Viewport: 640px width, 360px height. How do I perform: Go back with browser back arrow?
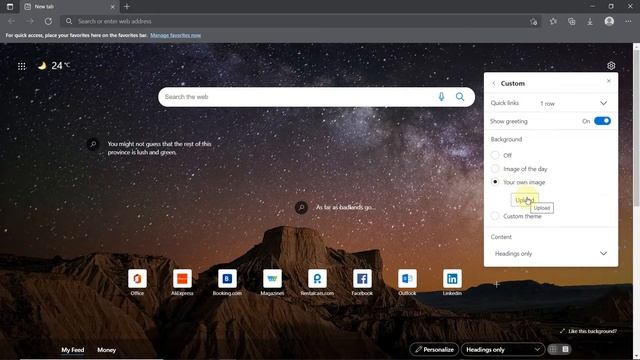pos(11,21)
